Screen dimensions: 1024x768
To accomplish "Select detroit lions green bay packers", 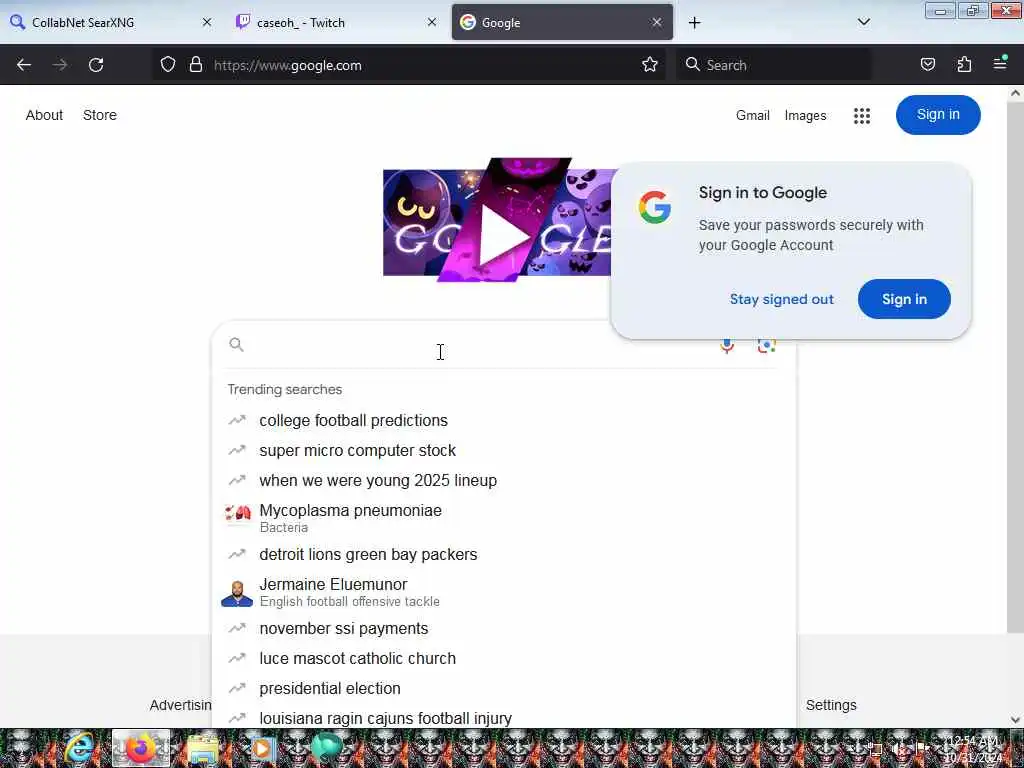I will point(504,554).
